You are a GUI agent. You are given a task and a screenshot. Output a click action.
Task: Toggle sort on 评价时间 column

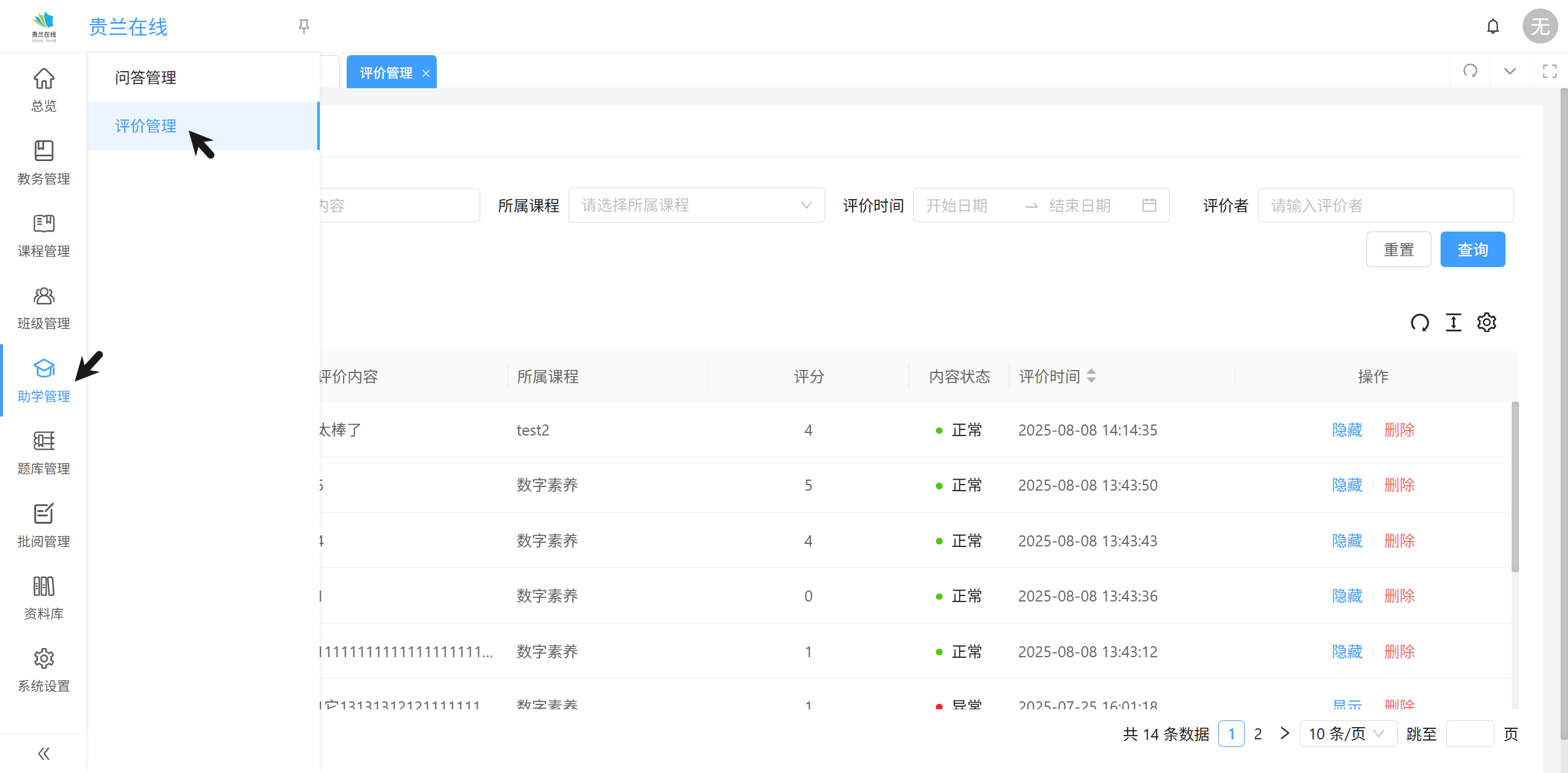point(1091,376)
